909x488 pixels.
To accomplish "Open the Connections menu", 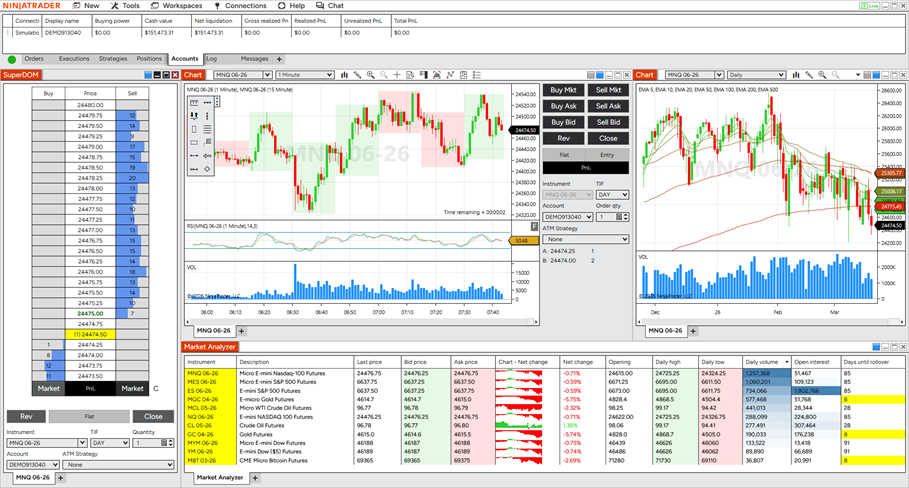I will click(240, 5).
